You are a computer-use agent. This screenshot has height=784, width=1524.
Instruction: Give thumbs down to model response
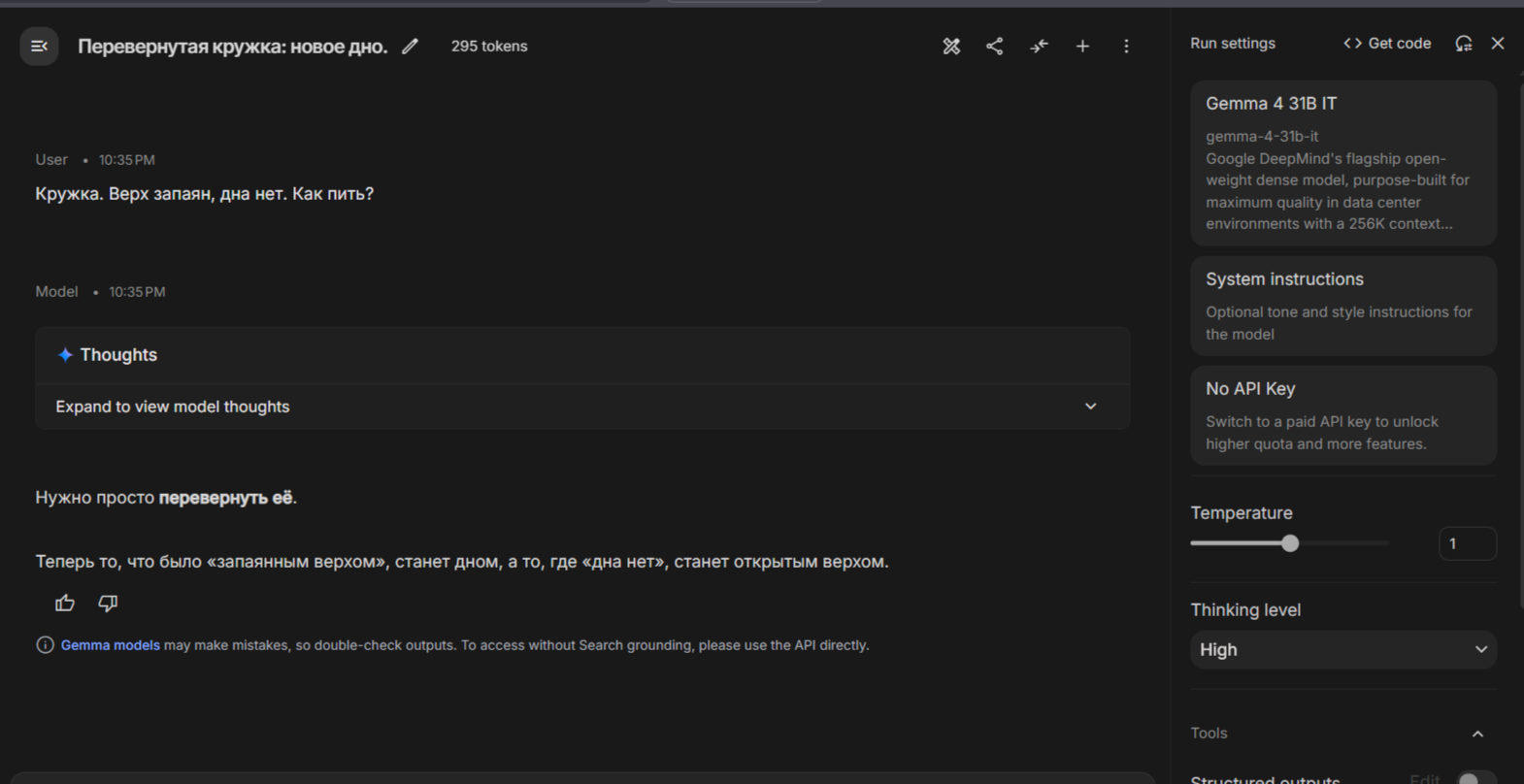pyautogui.click(x=108, y=604)
